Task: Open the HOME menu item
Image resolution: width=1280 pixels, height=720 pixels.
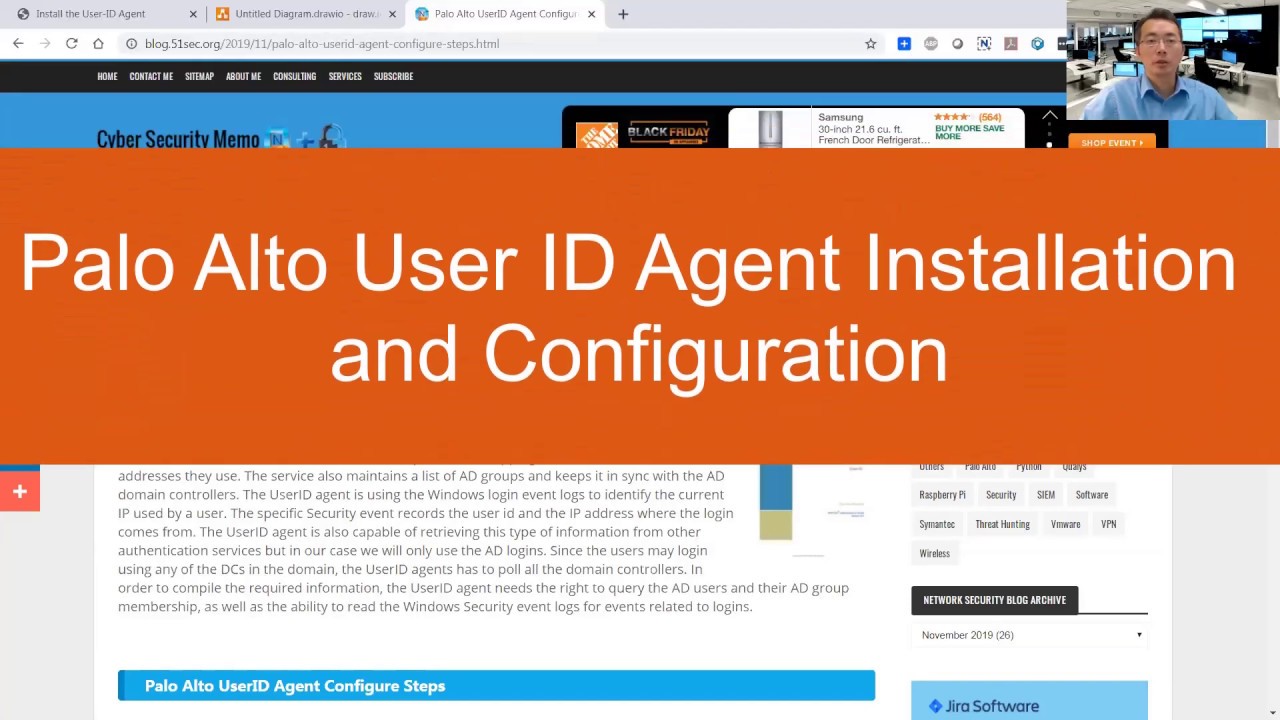Action: click(x=107, y=76)
